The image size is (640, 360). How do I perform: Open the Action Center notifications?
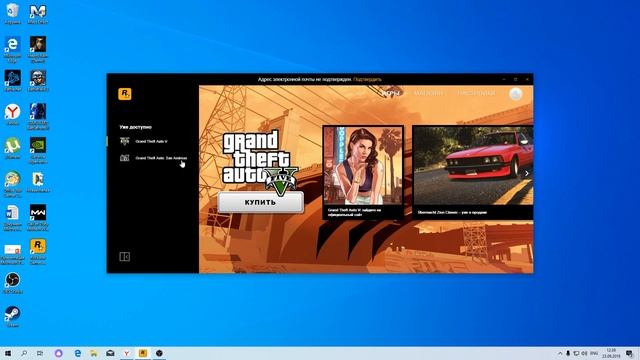pyautogui.click(x=630, y=353)
